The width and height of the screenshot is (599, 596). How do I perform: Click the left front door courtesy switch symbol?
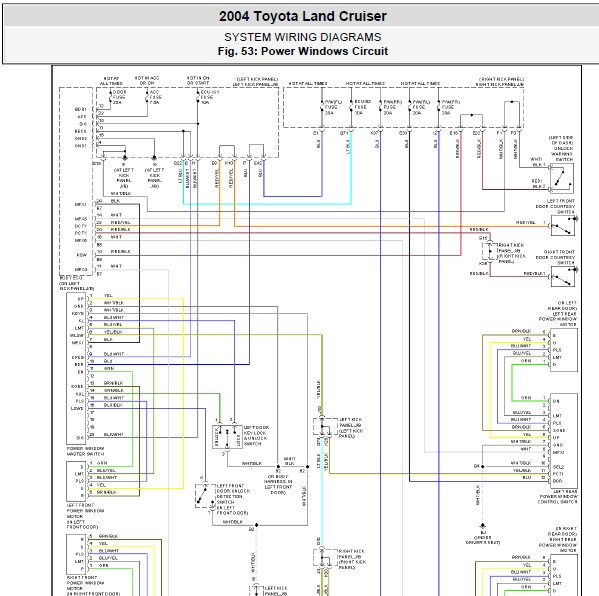562,225
